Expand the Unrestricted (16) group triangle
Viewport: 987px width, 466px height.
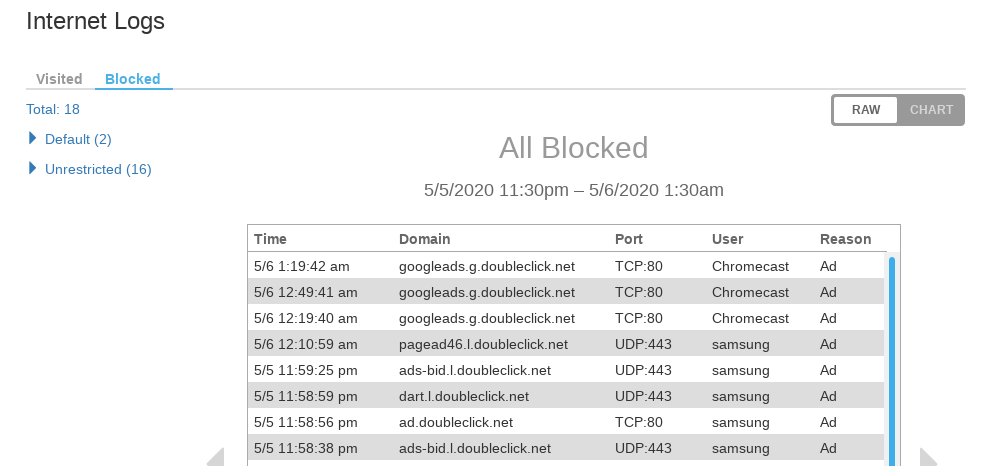pos(33,168)
